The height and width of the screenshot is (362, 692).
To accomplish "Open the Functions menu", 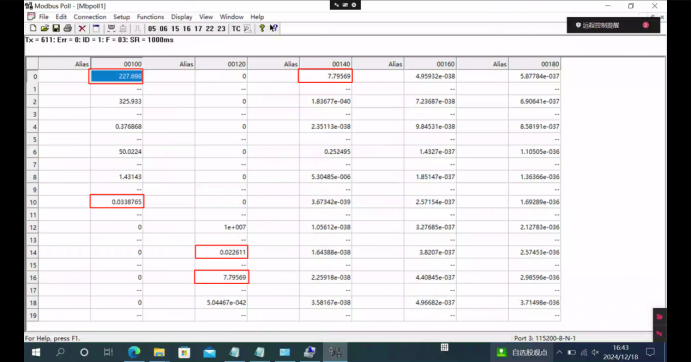I will [x=150, y=17].
